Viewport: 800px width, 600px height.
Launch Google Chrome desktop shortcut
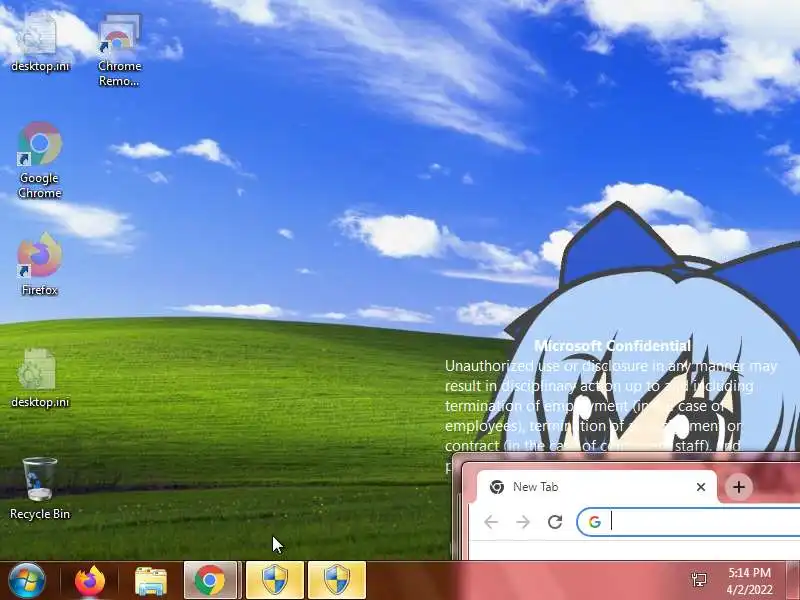[40, 160]
